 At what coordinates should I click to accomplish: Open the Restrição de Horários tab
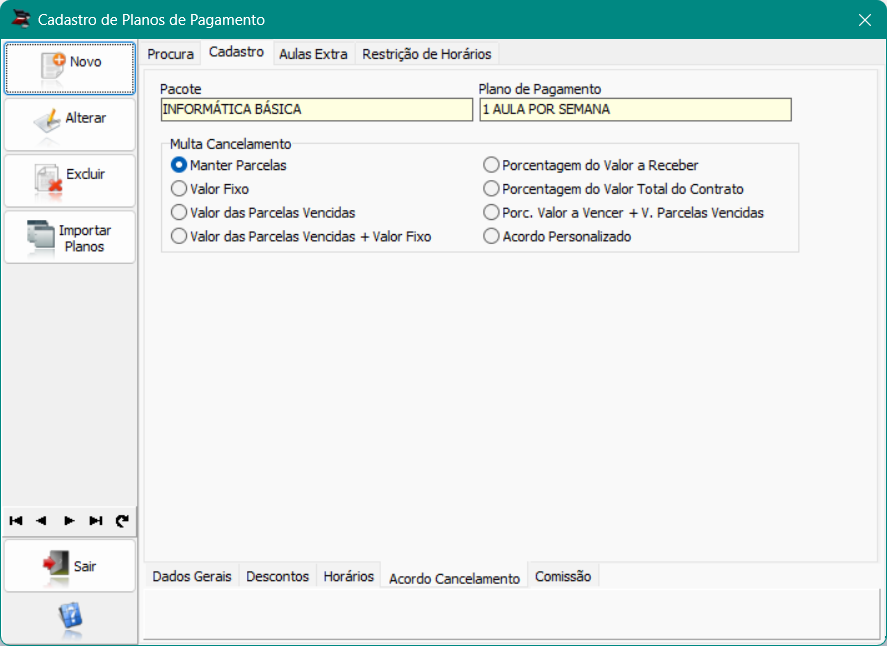(427, 54)
